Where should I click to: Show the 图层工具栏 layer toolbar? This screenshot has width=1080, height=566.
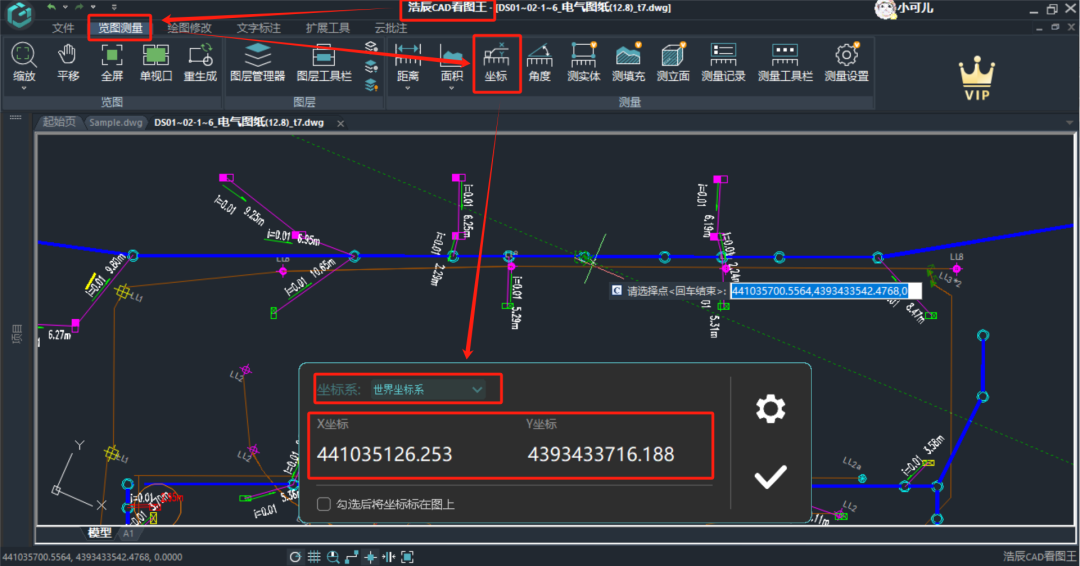tap(324, 63)
